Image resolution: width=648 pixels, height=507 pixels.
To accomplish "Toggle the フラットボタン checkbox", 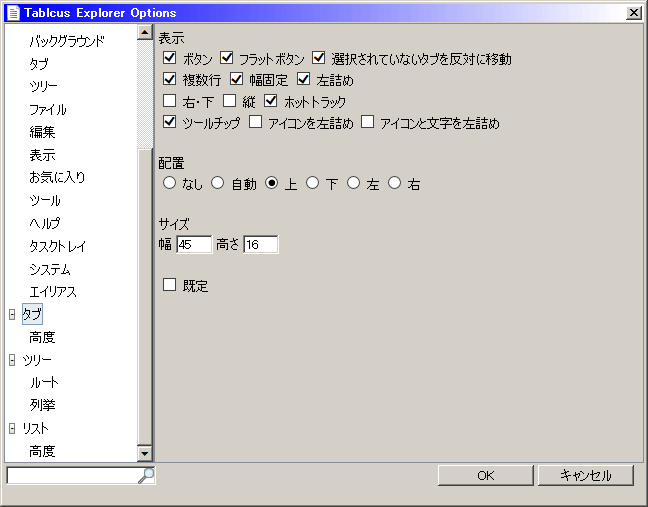I will tap(226, 59).
